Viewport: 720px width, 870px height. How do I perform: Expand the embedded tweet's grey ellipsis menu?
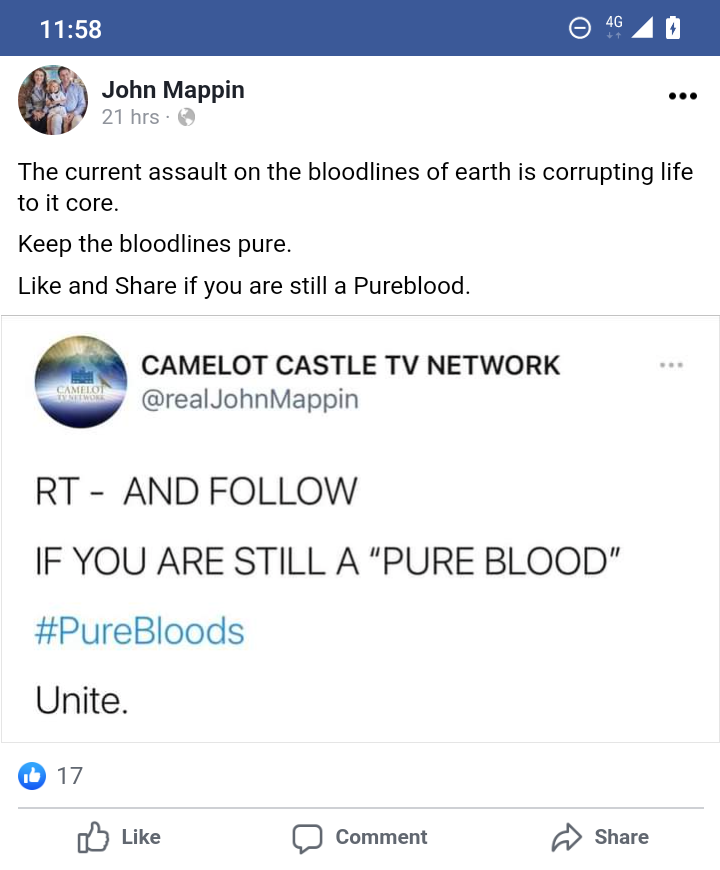pos(671,365)
